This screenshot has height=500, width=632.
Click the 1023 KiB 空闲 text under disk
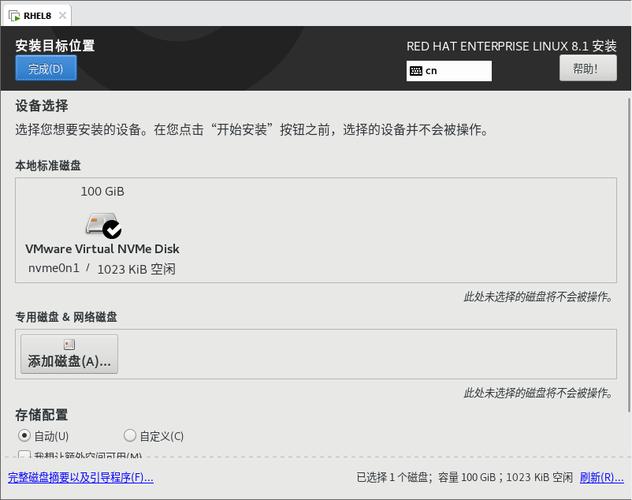[x=137, y=269]
